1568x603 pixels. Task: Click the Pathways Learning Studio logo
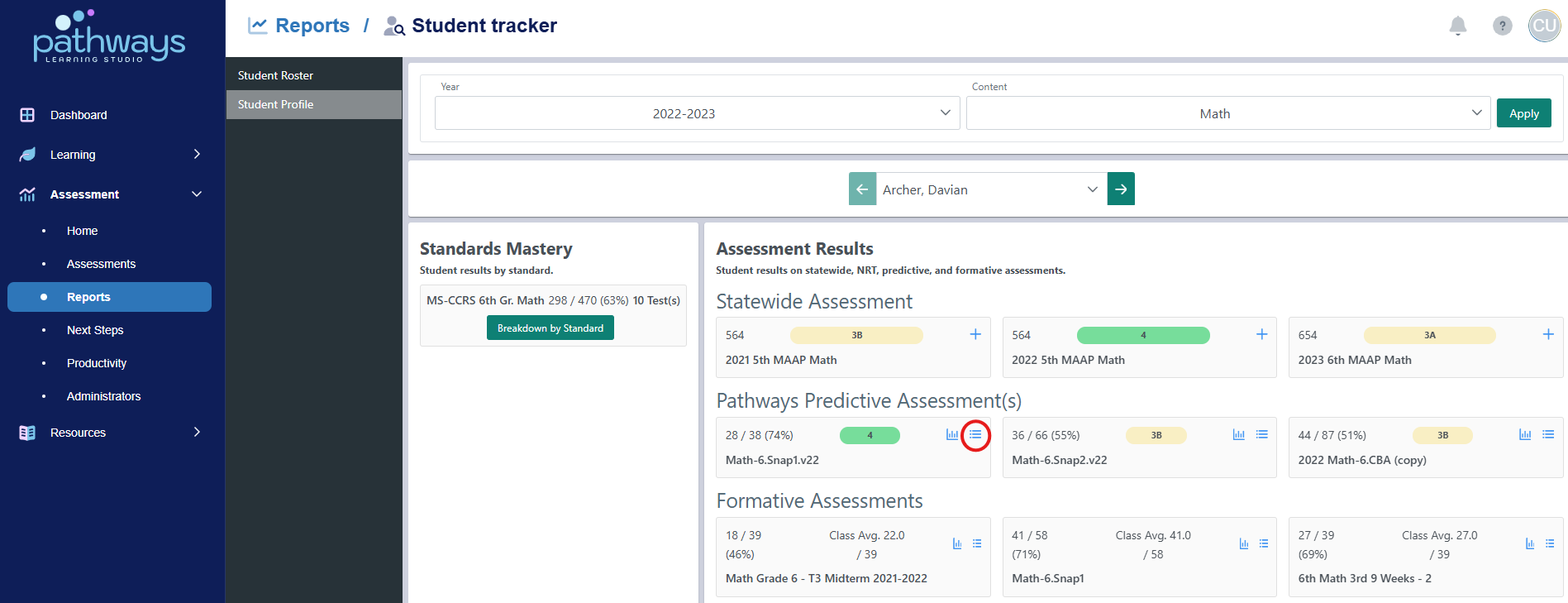[109, 36]
